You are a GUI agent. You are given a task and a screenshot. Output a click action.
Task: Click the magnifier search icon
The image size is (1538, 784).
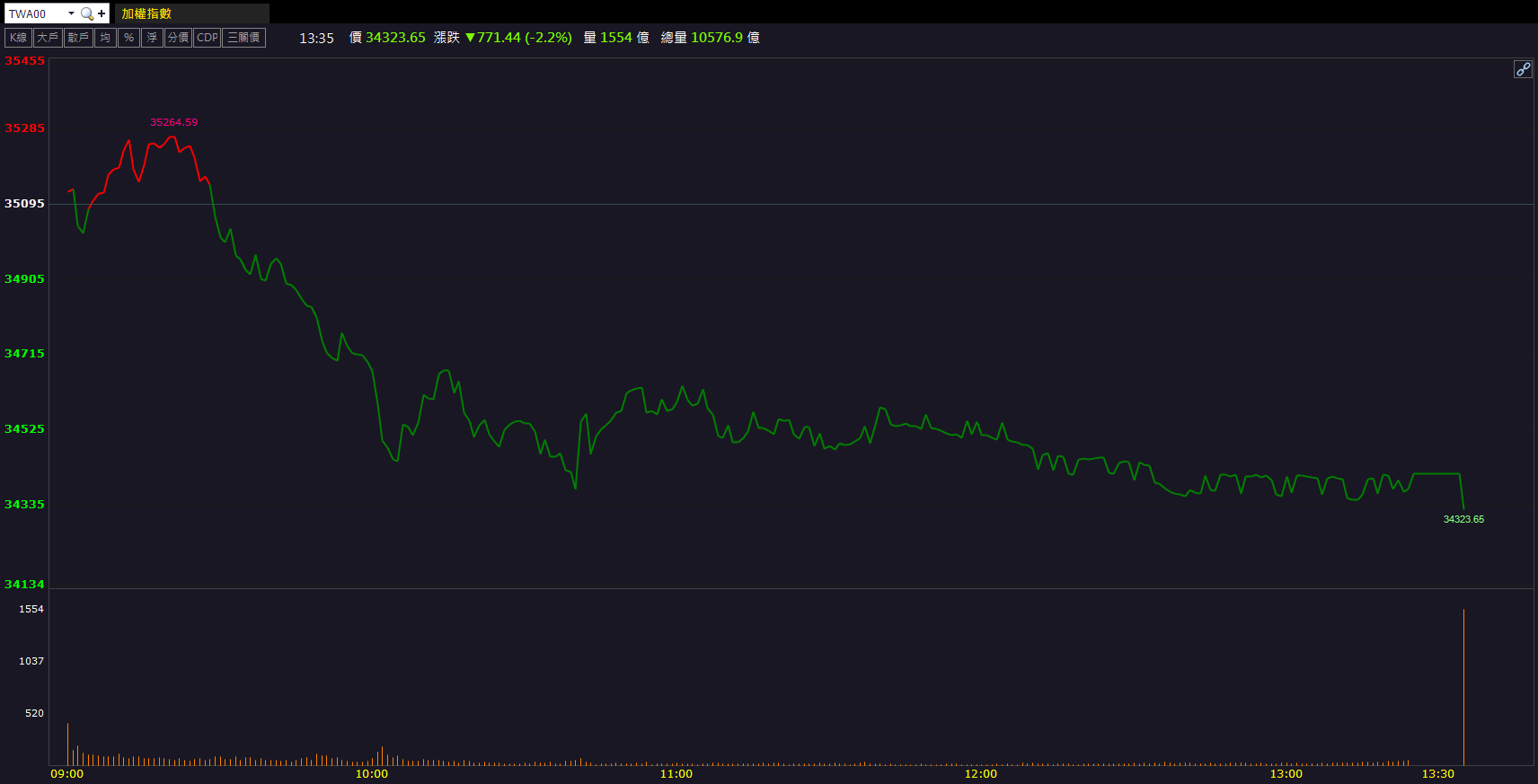[87, 13]
